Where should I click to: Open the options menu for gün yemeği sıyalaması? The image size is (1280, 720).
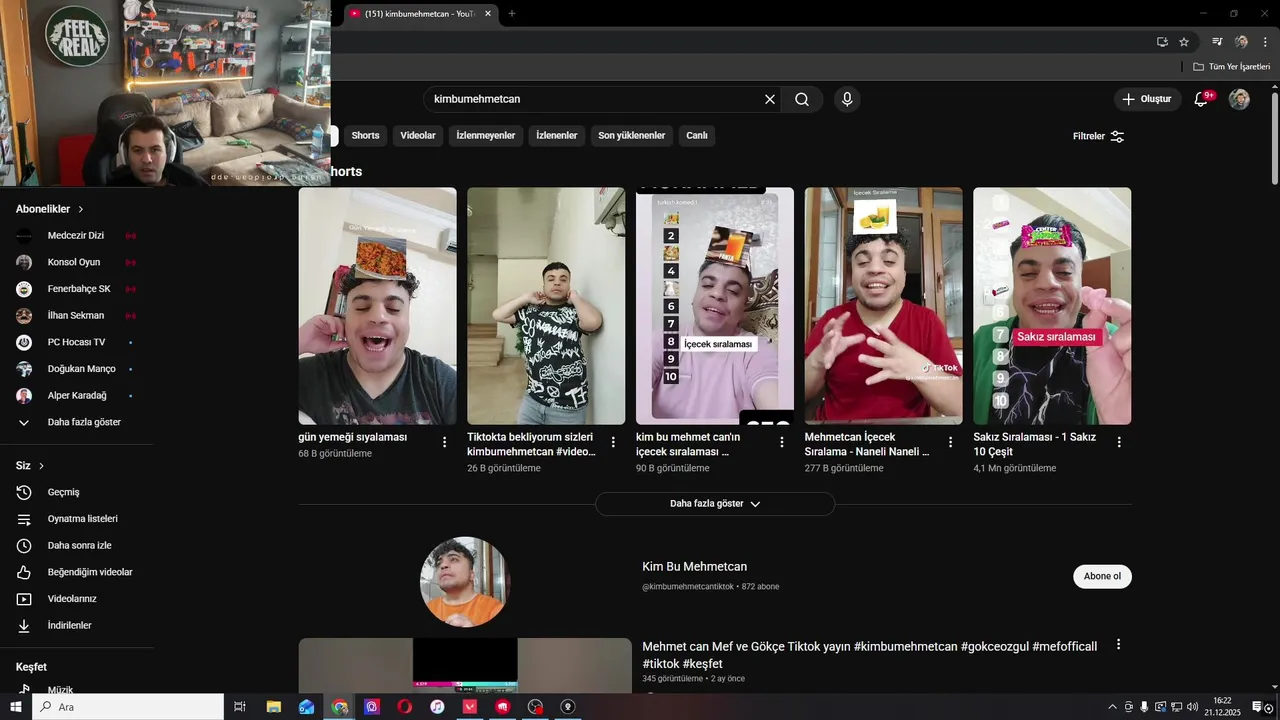click(x=445, y=441)
